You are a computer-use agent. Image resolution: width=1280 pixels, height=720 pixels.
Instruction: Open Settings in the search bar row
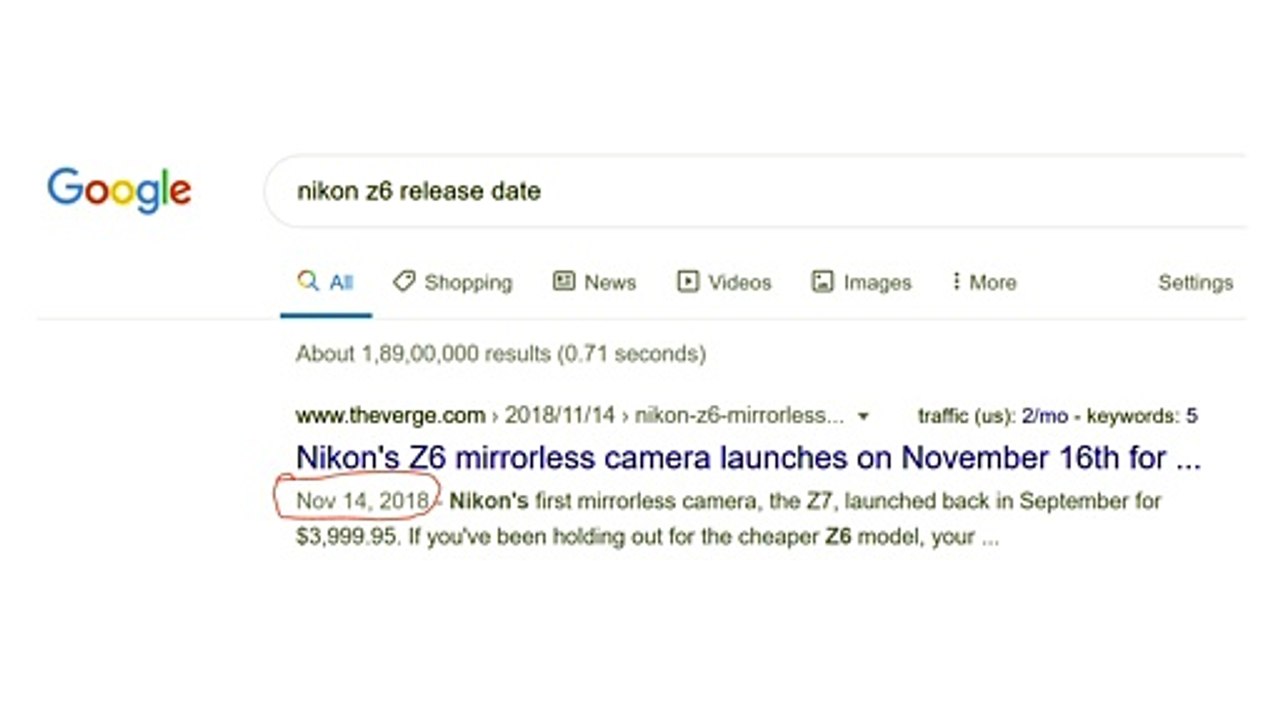pos(1195,283)
